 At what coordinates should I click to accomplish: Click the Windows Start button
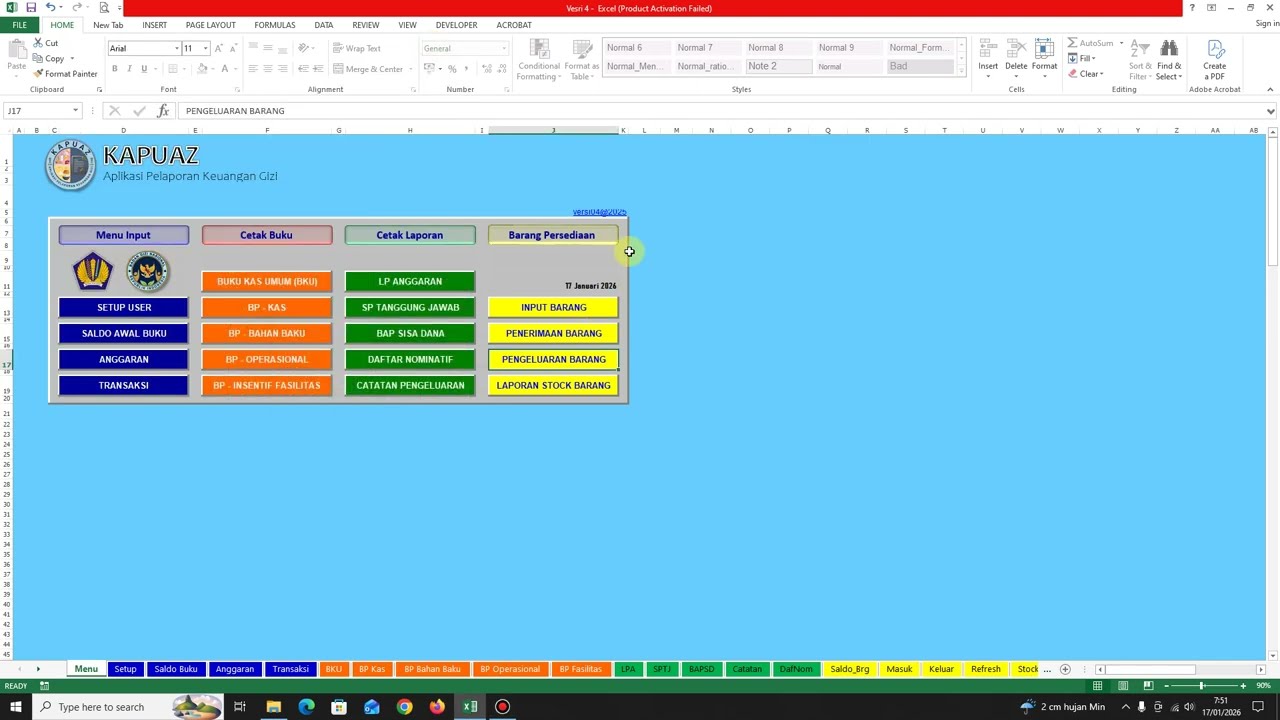tap(15, 707)
